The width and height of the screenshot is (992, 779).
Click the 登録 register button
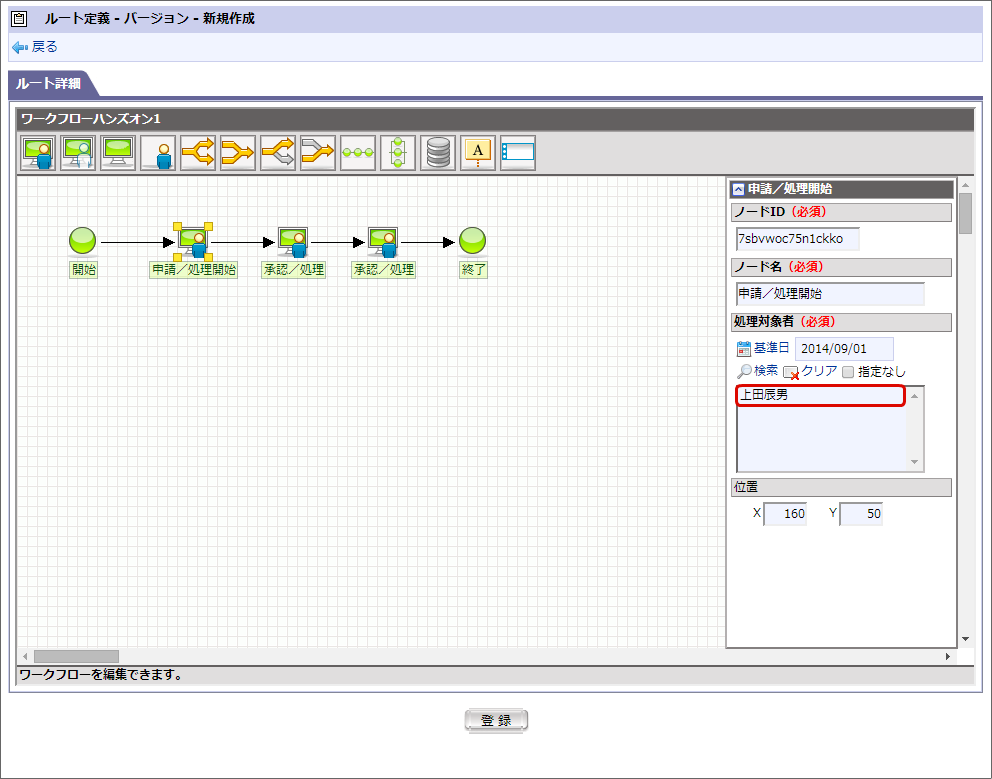tap(496, 720)
